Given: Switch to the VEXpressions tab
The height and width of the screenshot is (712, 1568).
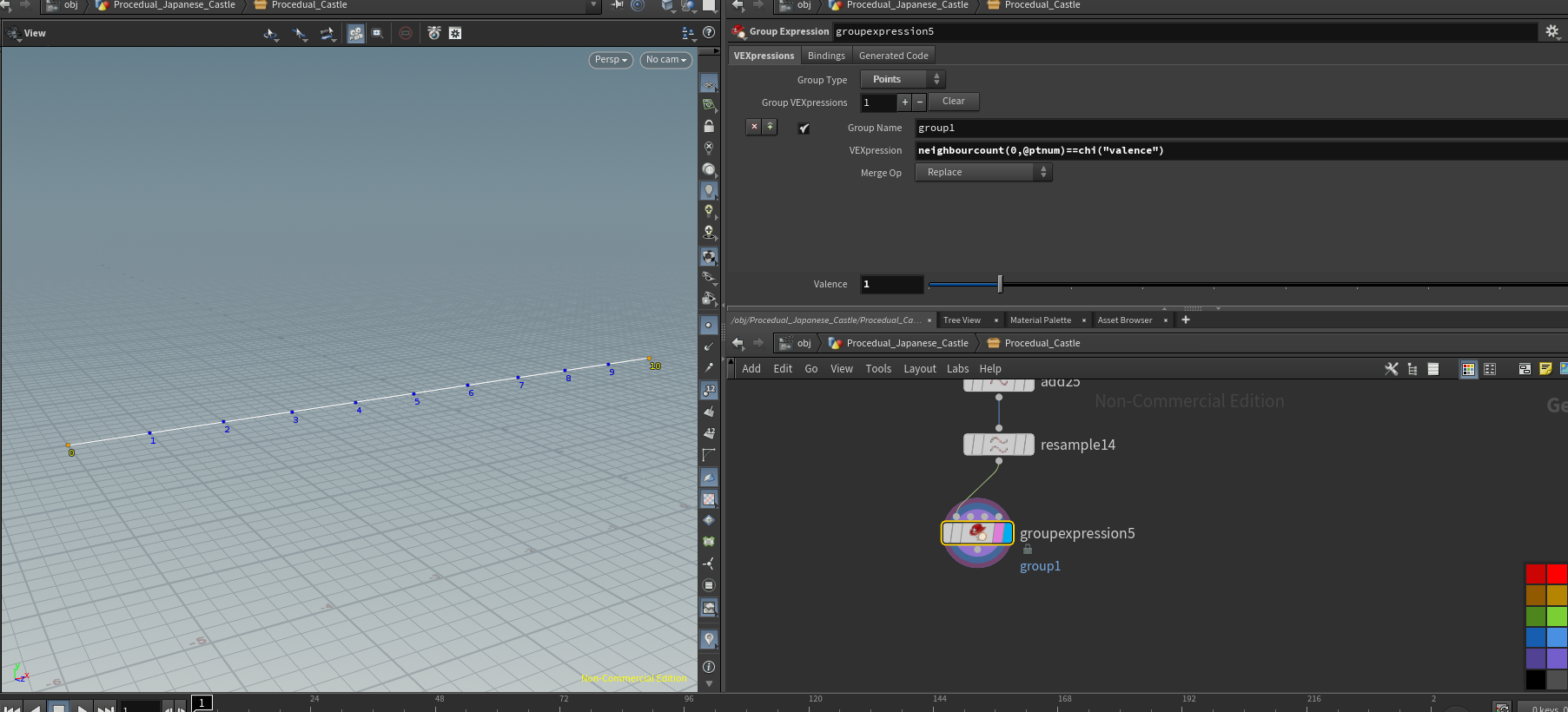Looking at the screenshot, I should [764, 56].
